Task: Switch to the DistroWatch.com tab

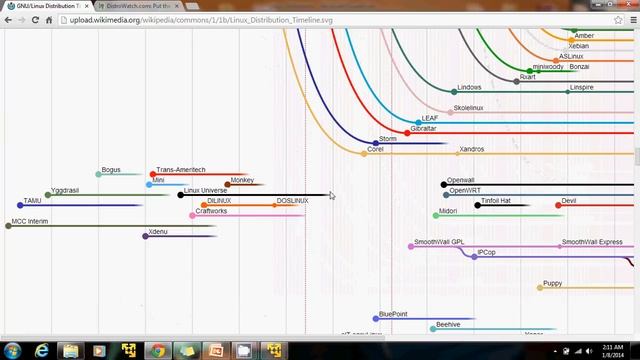Action: pos(139,6)
